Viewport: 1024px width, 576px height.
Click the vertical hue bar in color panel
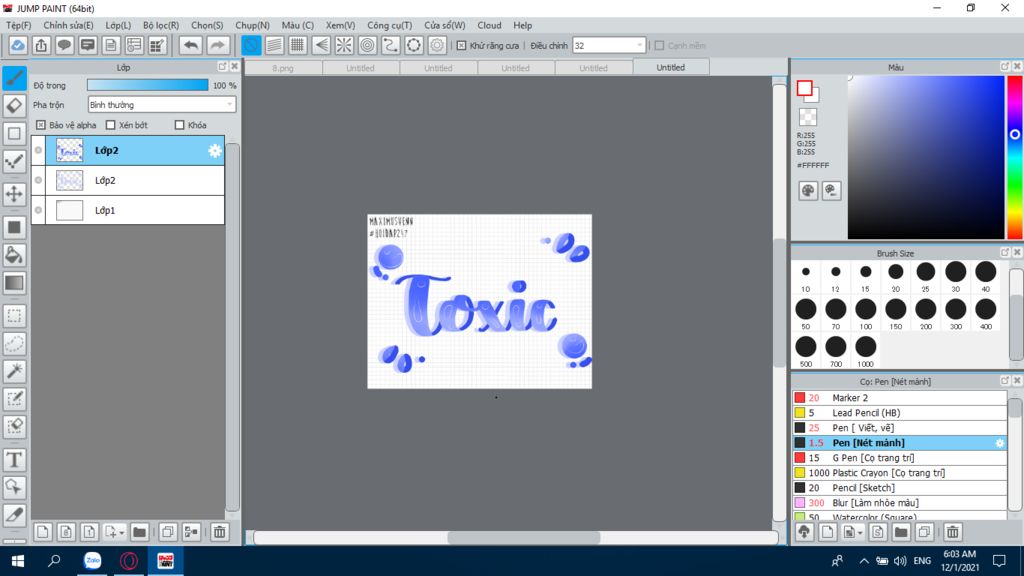(1015, 157)
